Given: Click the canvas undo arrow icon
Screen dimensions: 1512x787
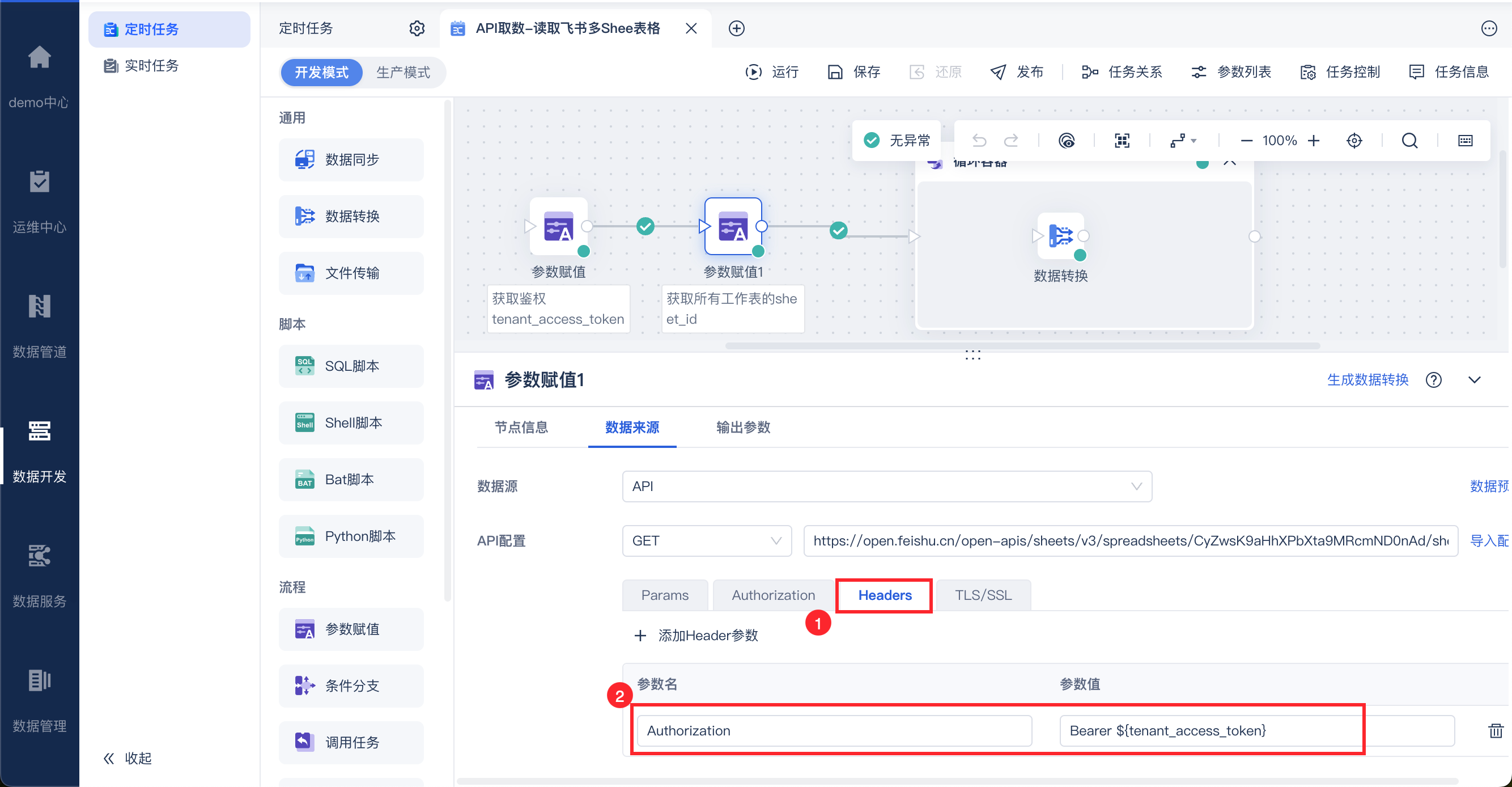Looking at the screenshot, I should pyautogui.click(x=979, y=141).
